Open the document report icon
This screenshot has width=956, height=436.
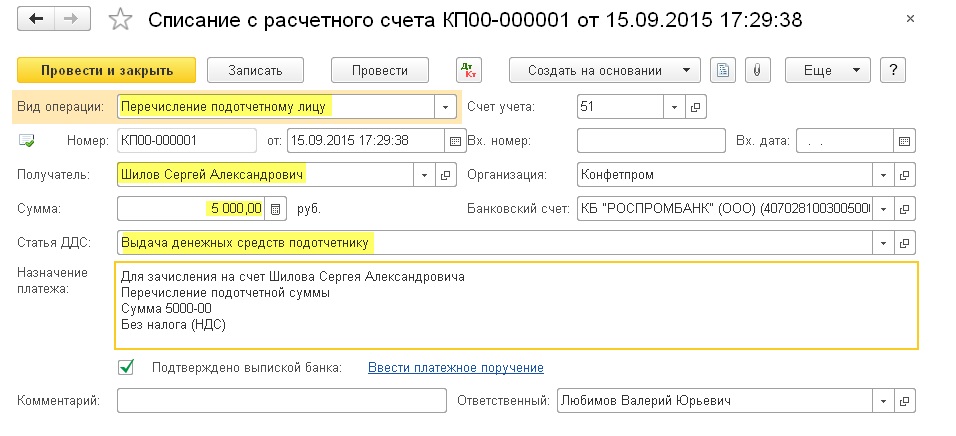tap(722, 70)
